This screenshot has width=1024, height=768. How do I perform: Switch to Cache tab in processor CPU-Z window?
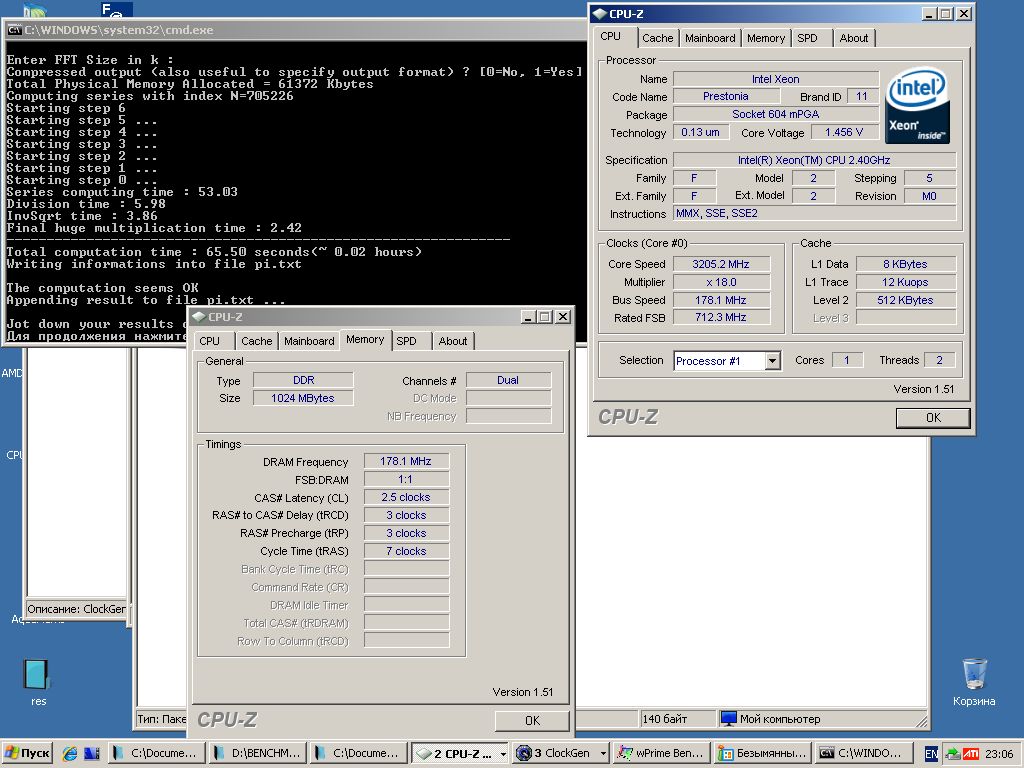[658, 38]
